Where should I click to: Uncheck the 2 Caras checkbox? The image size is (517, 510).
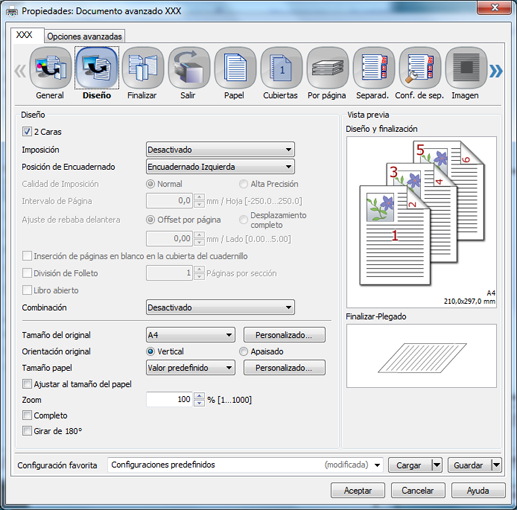pos(27,132)
